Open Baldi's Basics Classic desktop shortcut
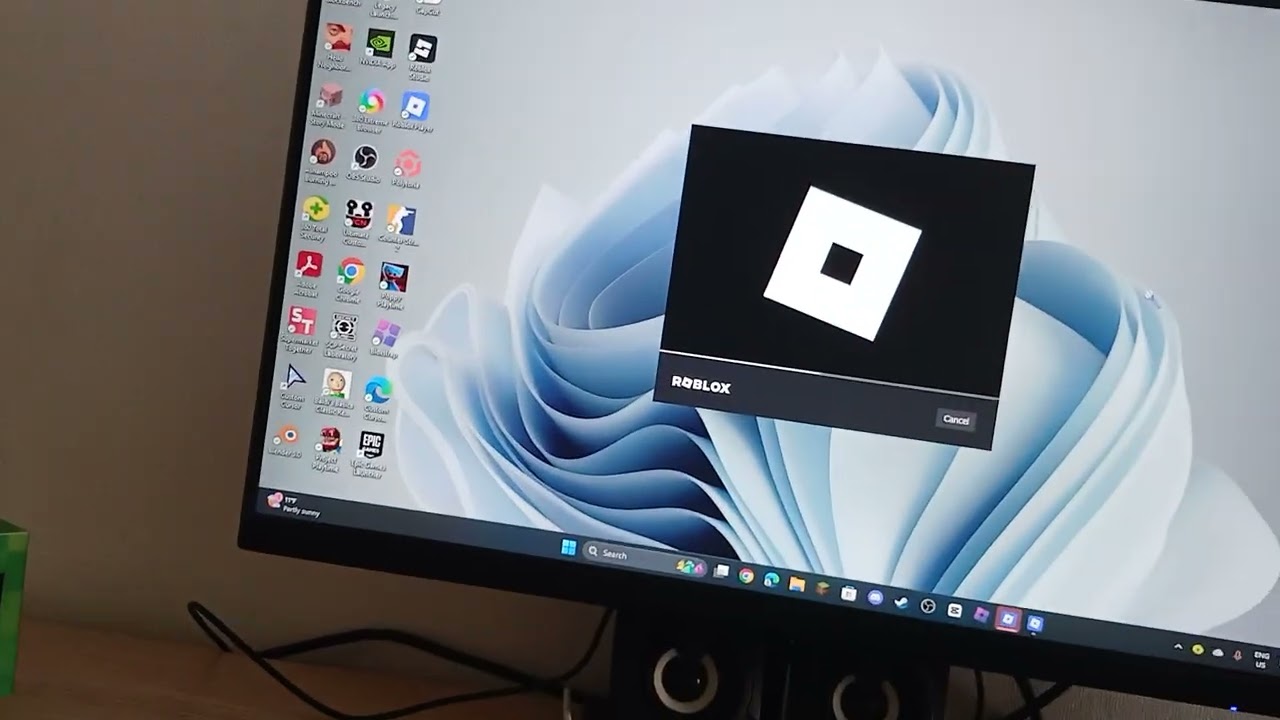The image size is (1280, 720). click(x=335, y=392)
